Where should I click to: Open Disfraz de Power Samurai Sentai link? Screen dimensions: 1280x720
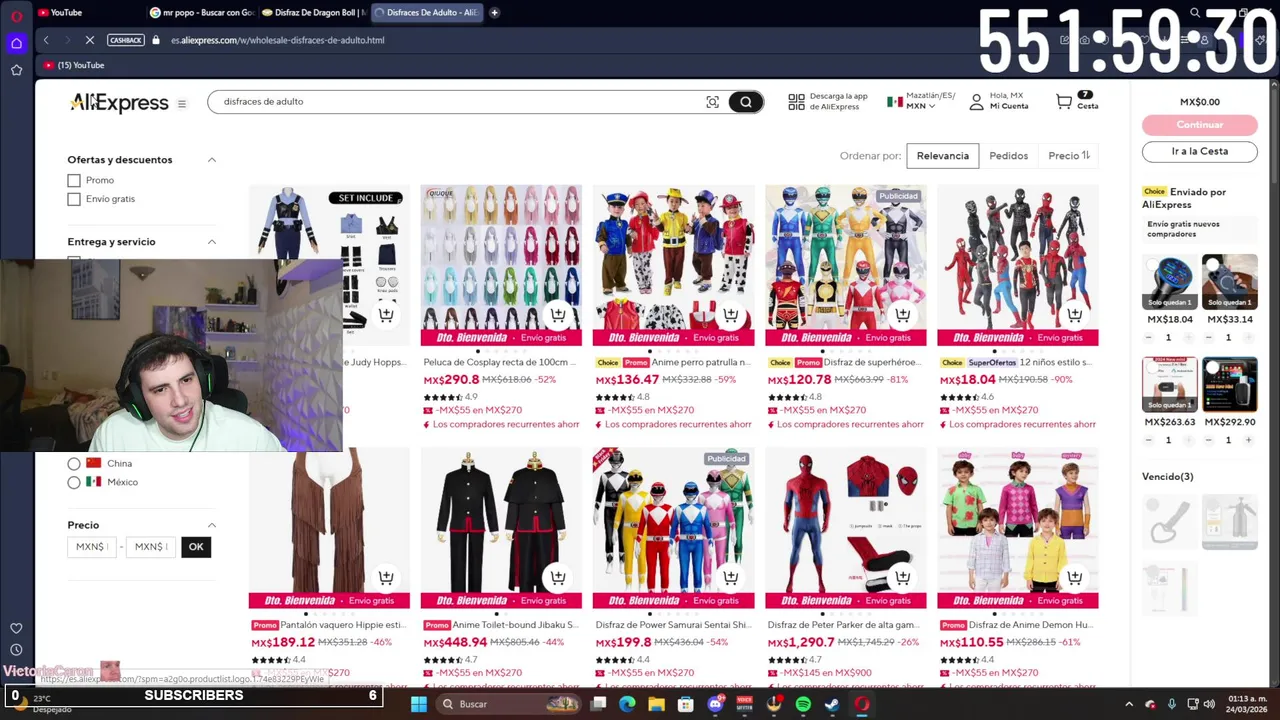tap(673, 625)
